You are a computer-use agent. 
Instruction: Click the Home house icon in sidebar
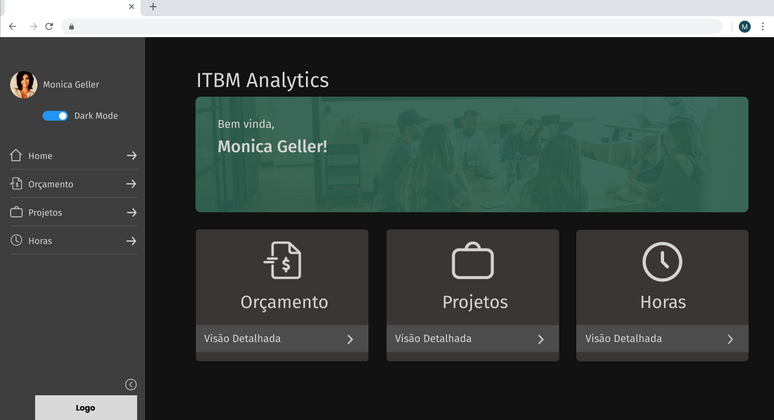coord(16,155)
